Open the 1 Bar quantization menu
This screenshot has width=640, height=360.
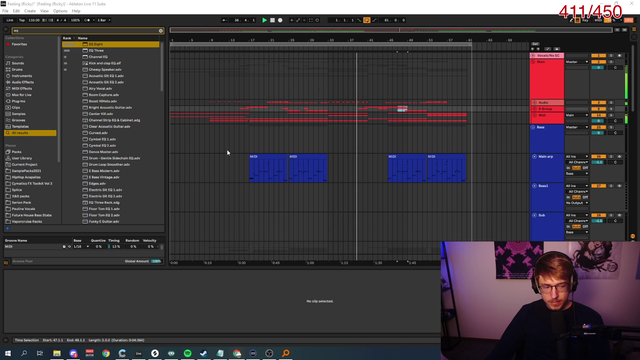[x=104, y=20]
